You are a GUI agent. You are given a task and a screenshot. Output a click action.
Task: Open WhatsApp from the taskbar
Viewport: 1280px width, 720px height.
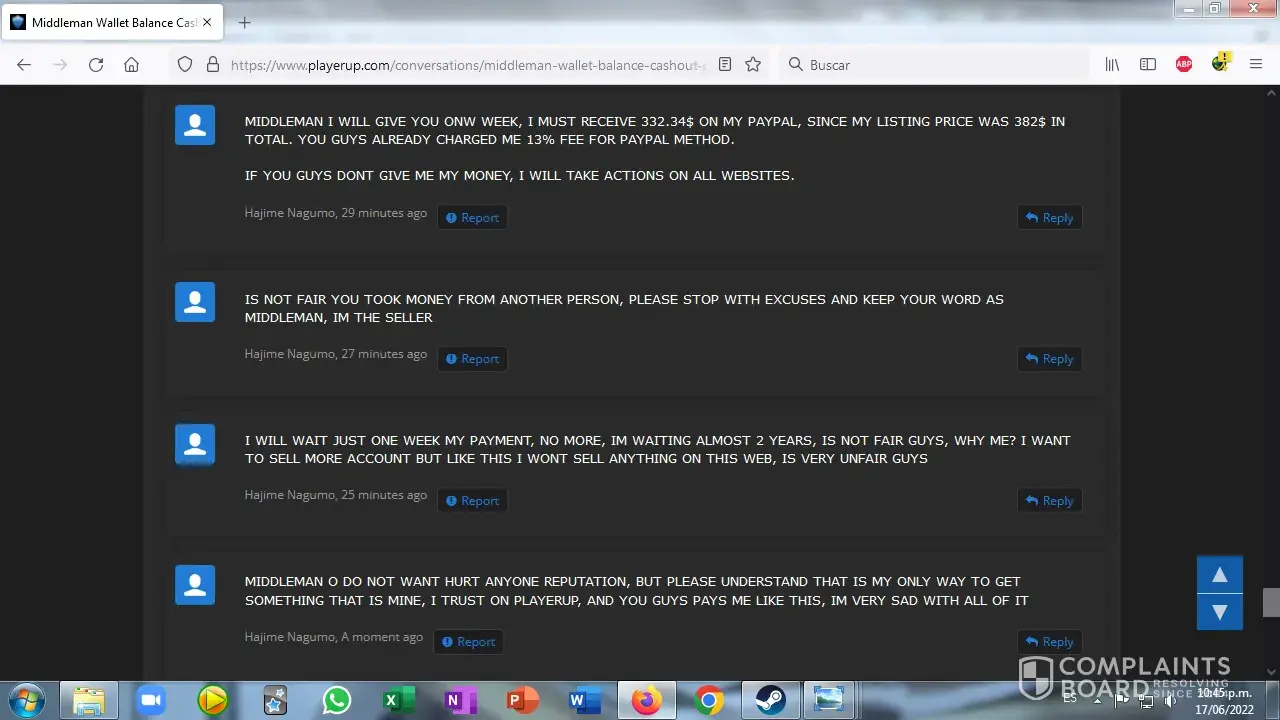click(337, 700)
